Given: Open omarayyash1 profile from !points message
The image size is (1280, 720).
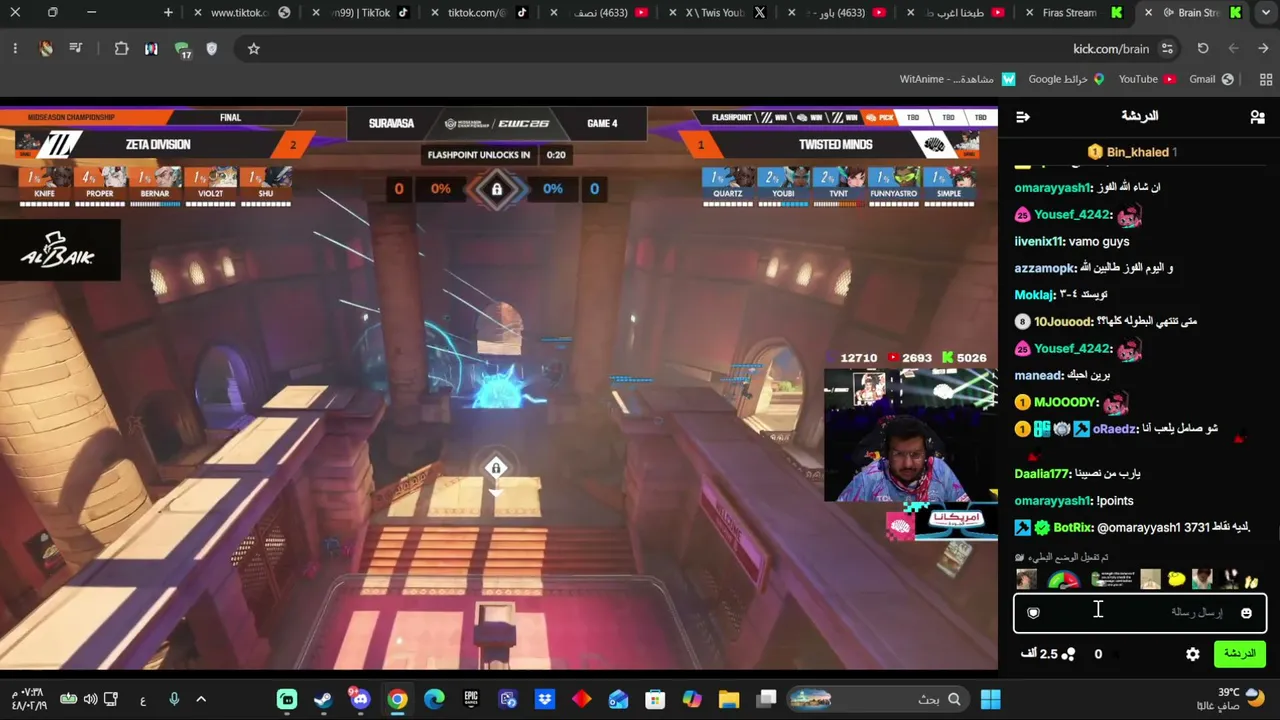Looking at the screenshot, I should (1052, 501).
